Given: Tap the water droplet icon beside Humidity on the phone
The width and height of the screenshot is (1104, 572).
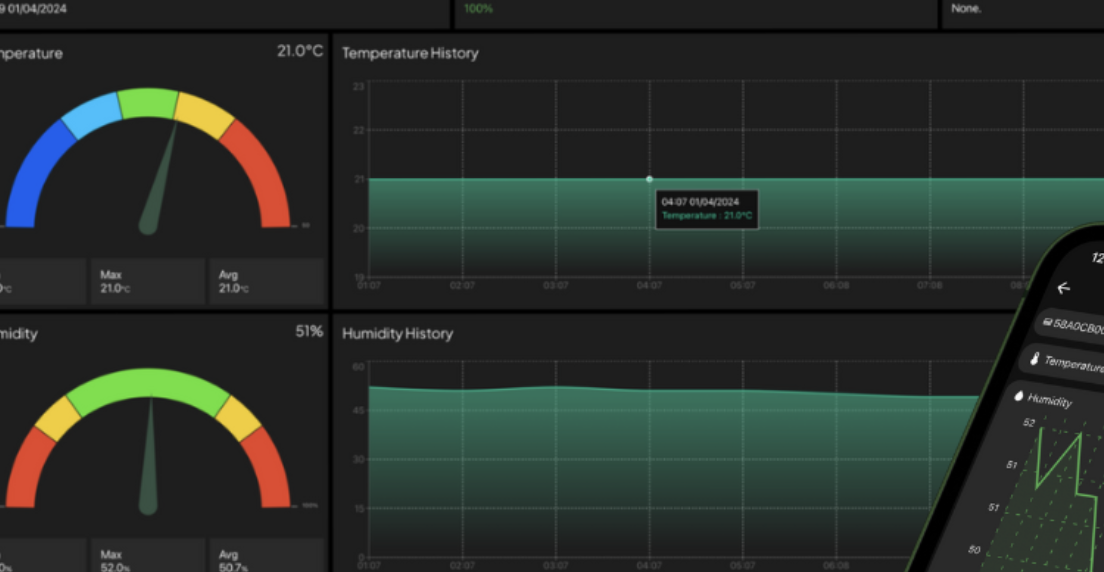Looking at the screenshot, I should click(1018, 396).
